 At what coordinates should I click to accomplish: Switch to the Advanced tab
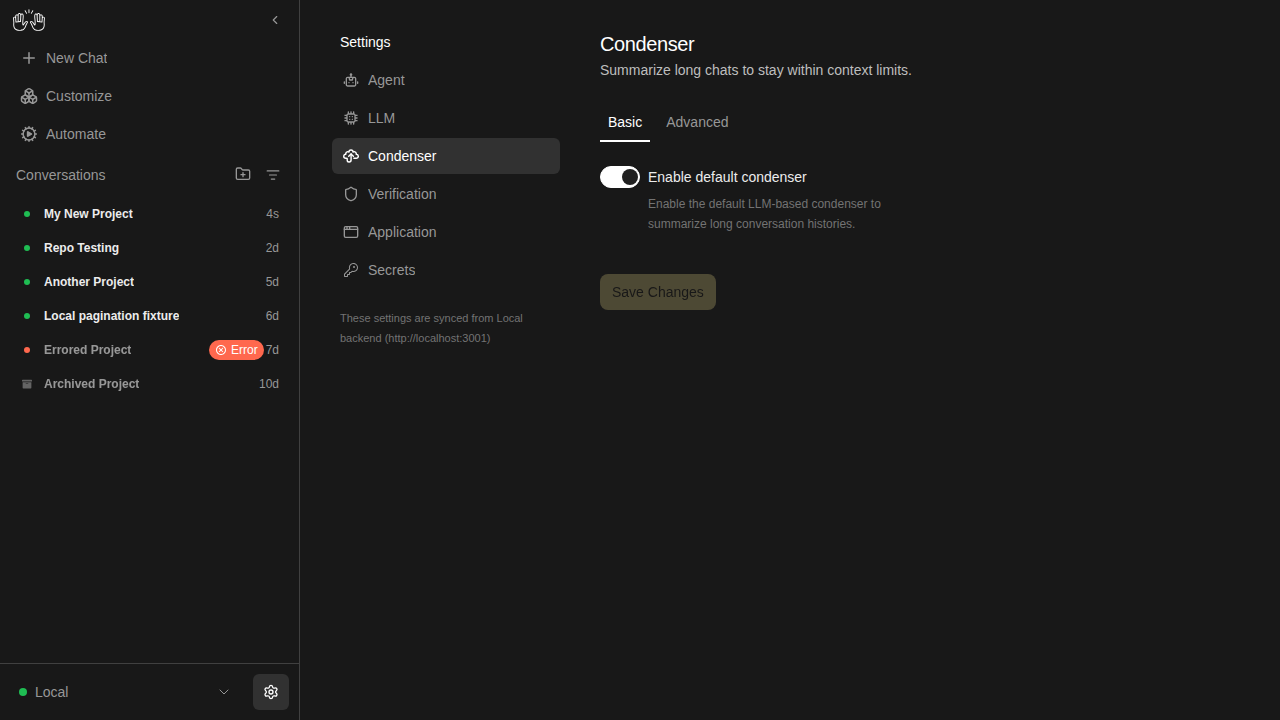tap(697, 122)
